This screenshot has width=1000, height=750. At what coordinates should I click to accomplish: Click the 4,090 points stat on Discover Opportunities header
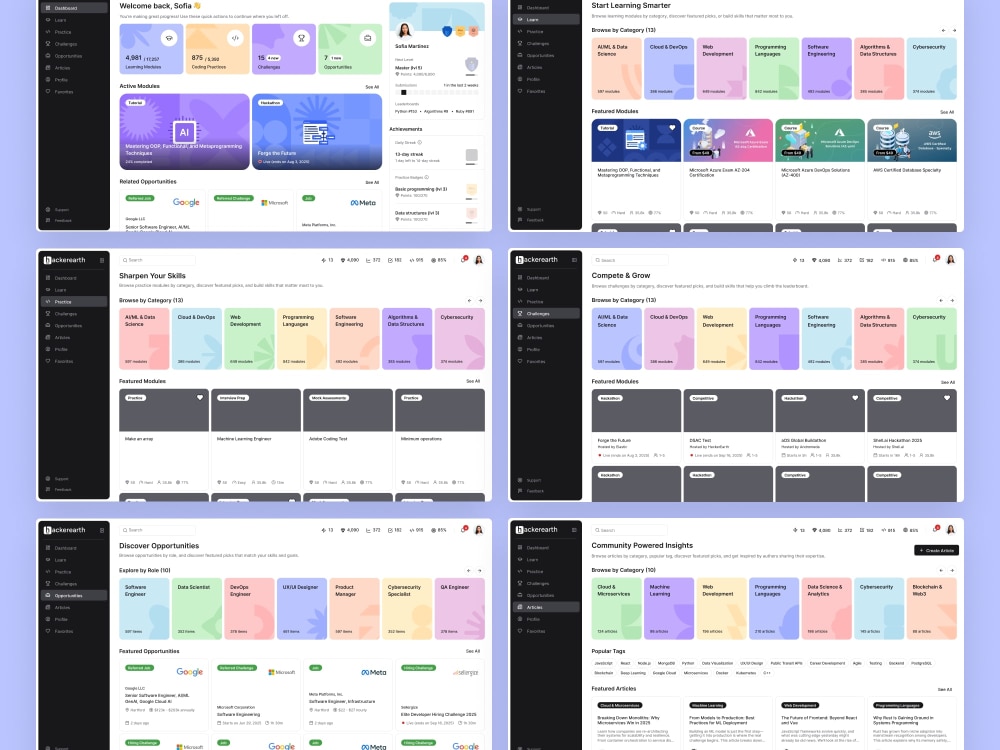click(350, 530)
